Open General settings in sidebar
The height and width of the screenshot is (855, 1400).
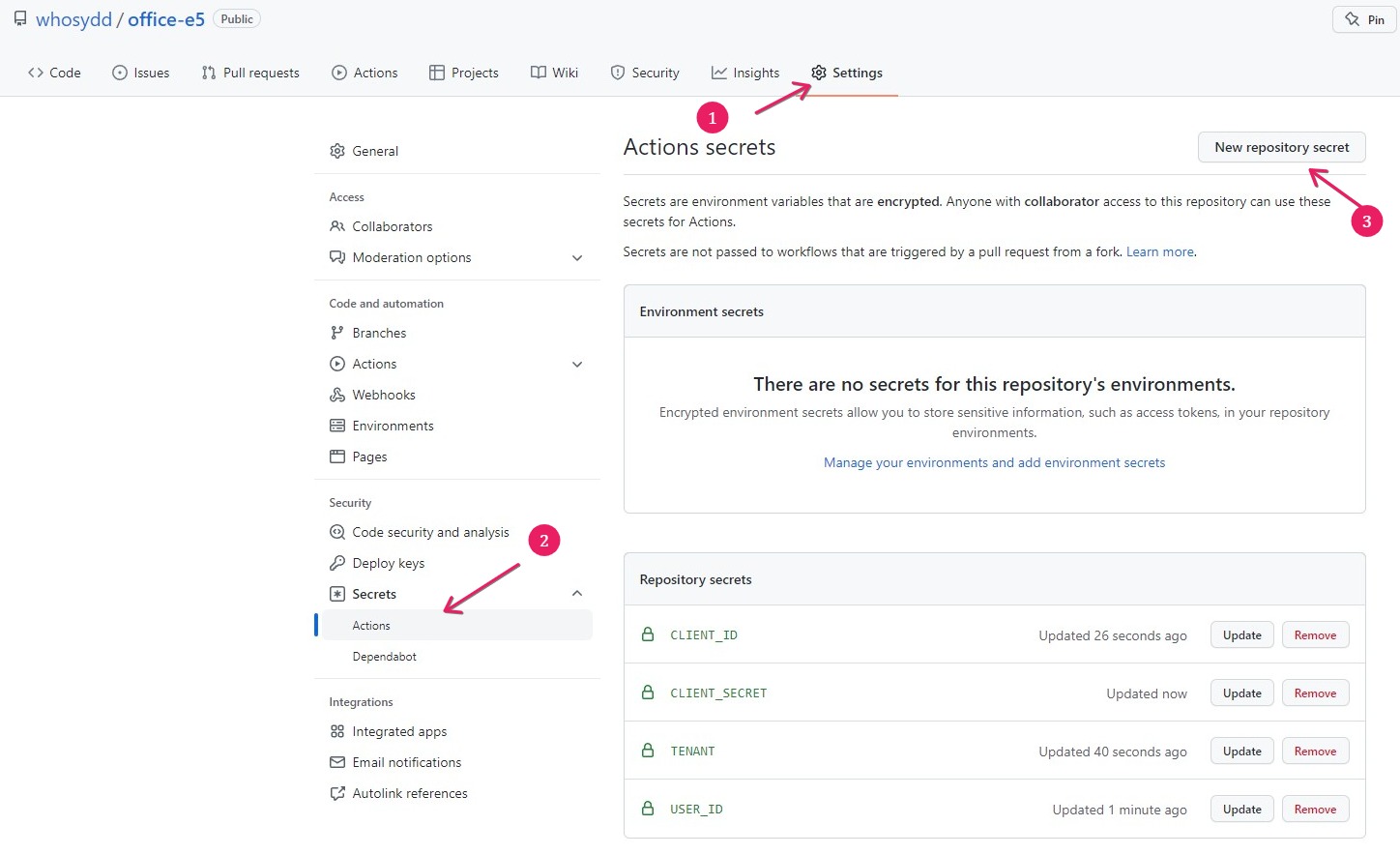[375, 151]
